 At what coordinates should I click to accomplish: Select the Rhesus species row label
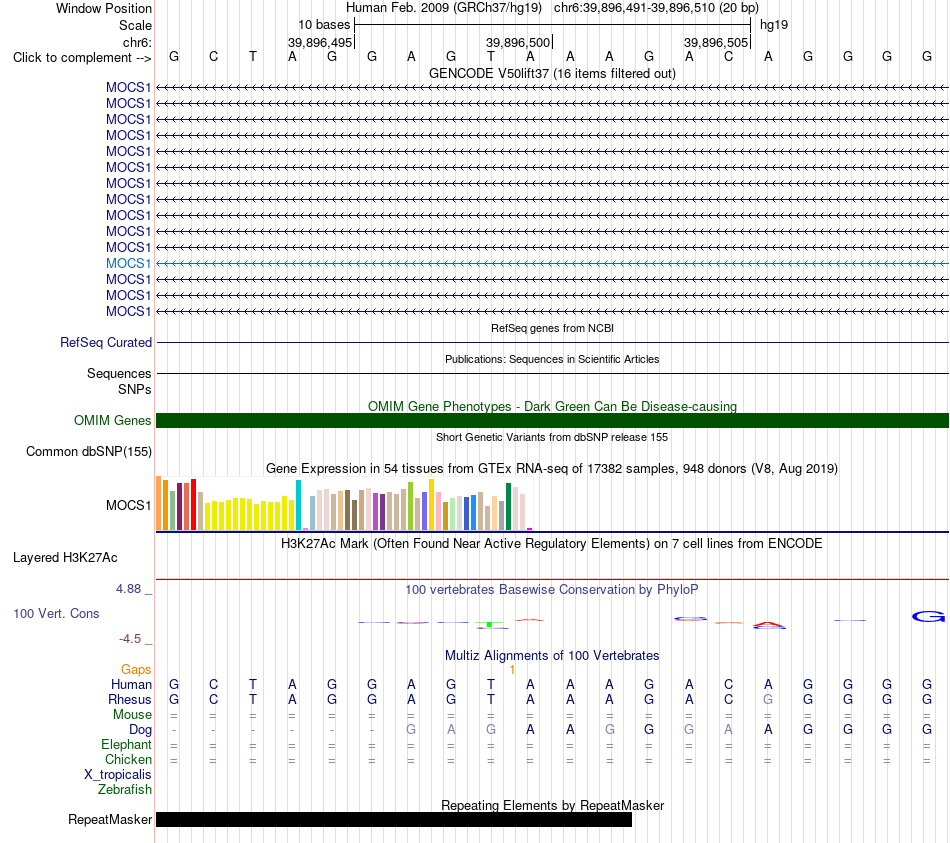click(130, 699)
